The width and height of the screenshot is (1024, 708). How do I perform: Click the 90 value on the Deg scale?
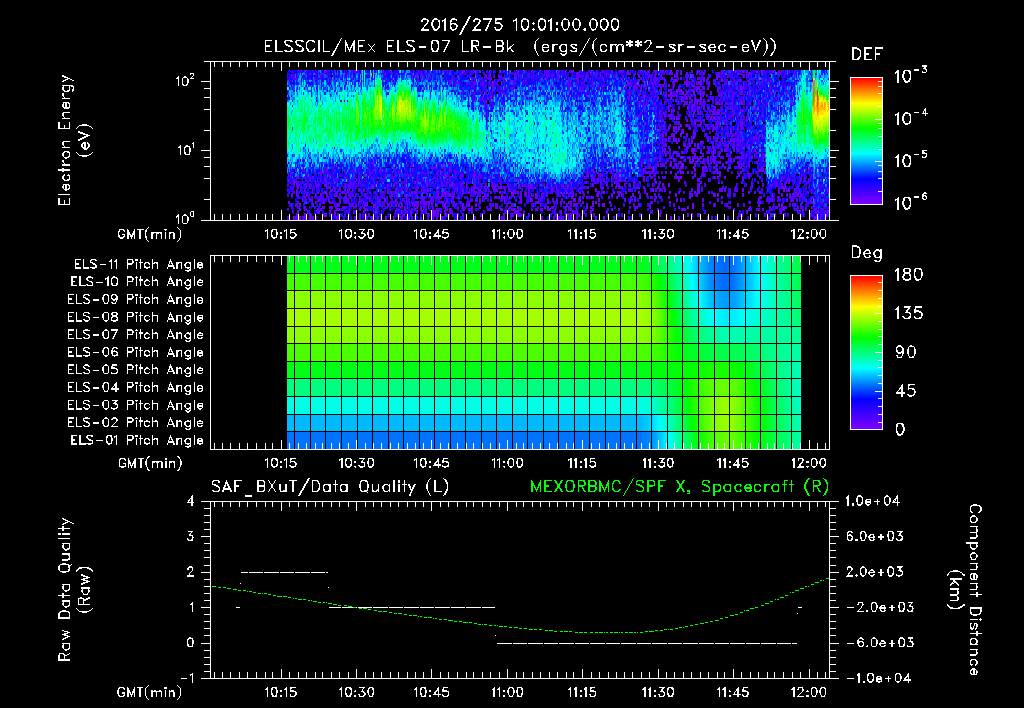coord(906,352)
